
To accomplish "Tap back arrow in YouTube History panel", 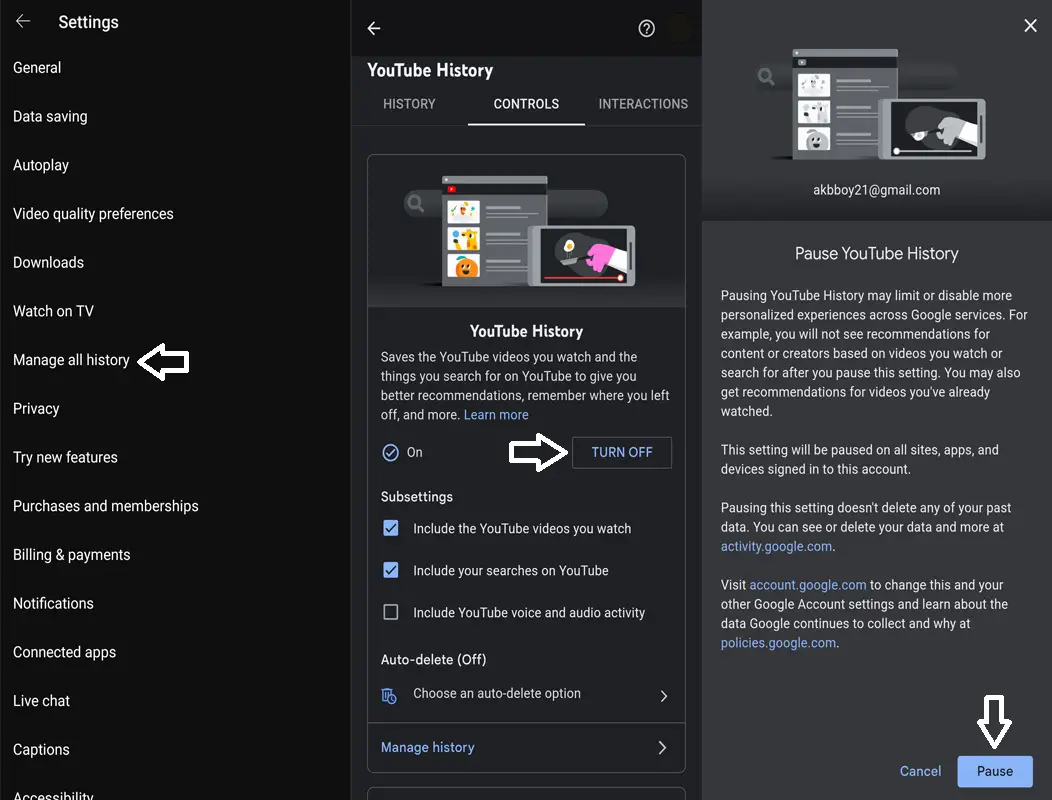I will 374,28.
